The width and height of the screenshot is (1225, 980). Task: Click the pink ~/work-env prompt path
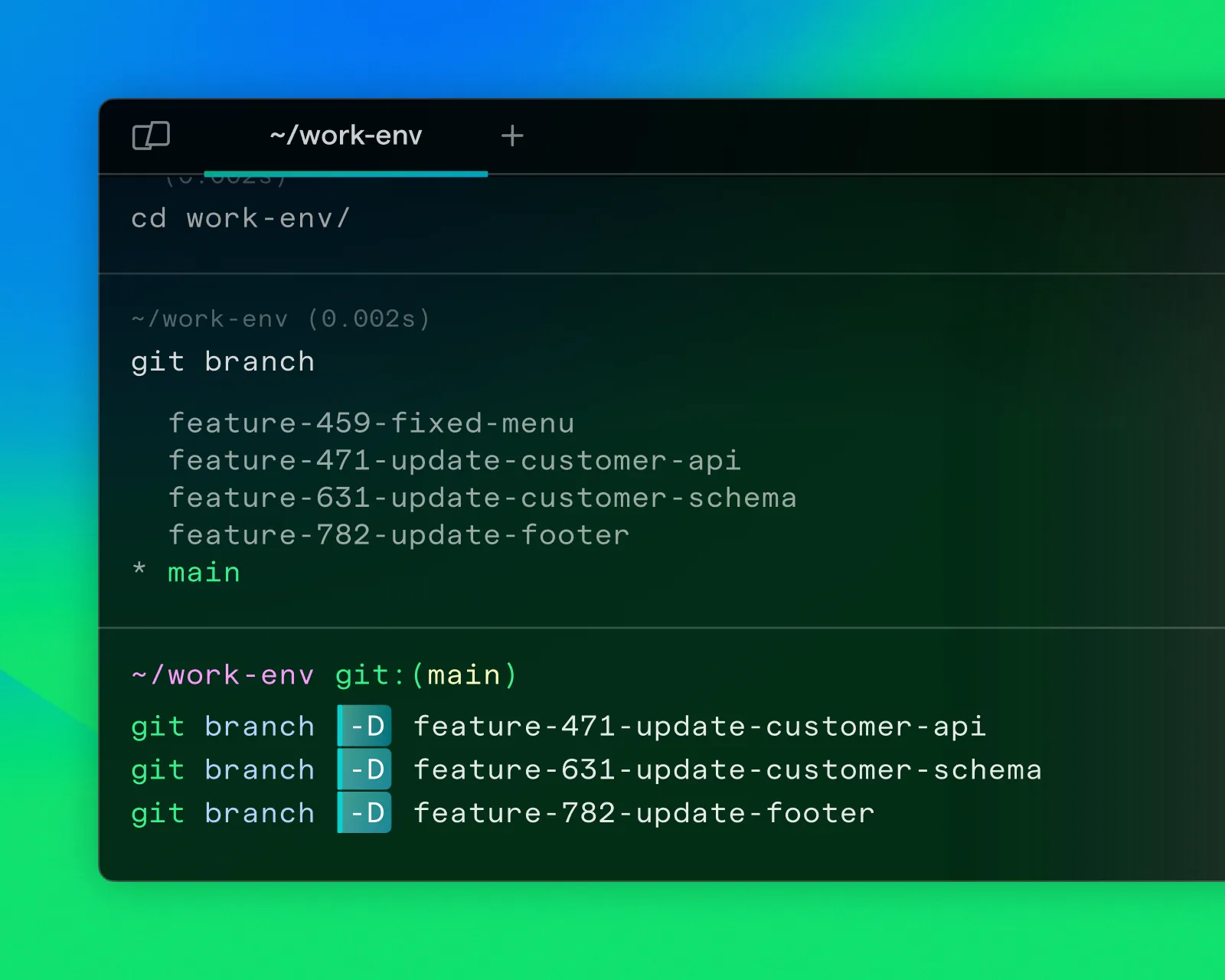pyautogui.click(x=223, y=675)
